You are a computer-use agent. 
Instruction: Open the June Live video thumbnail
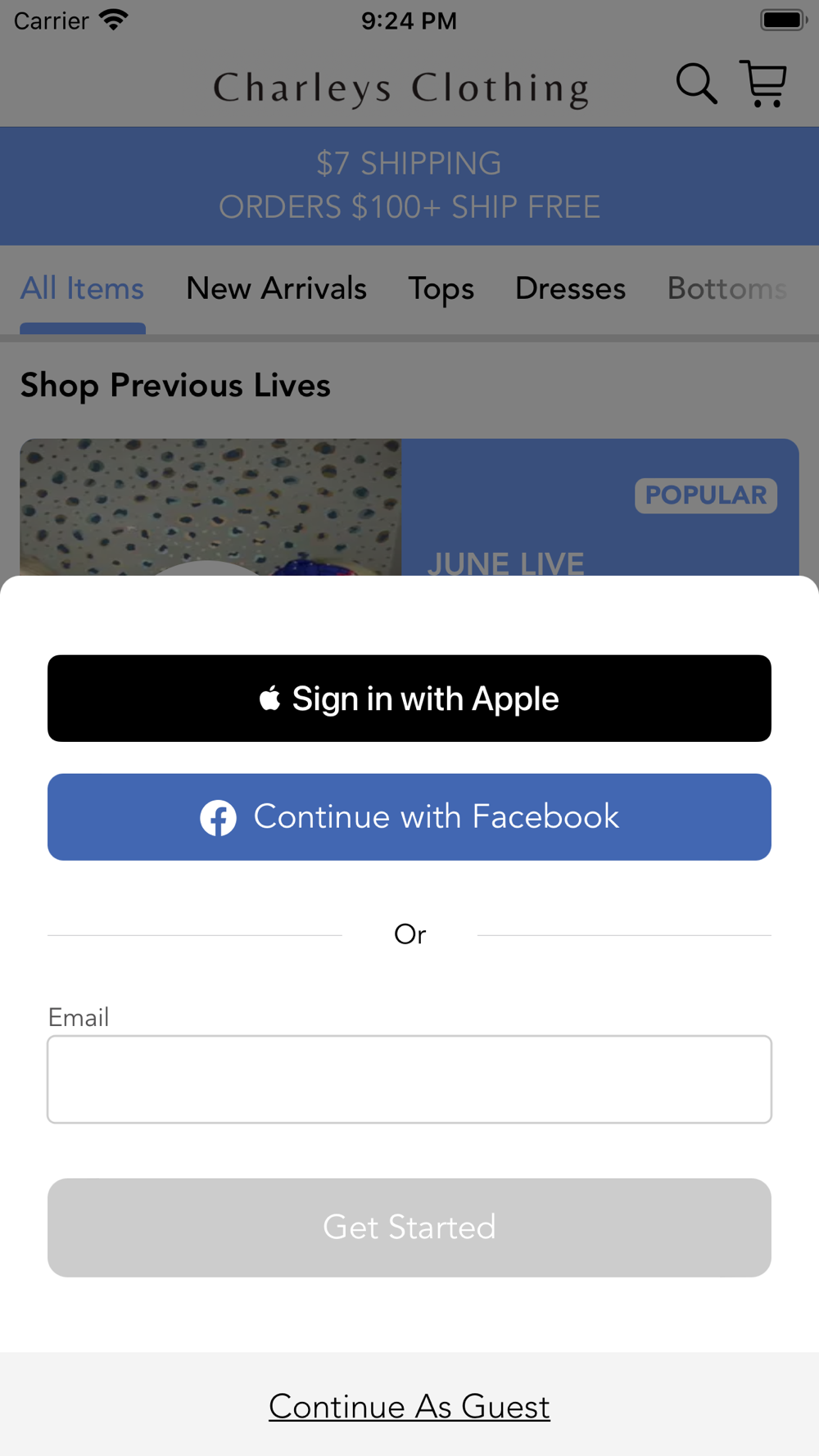pyautogui.click(x=210, y=507)
